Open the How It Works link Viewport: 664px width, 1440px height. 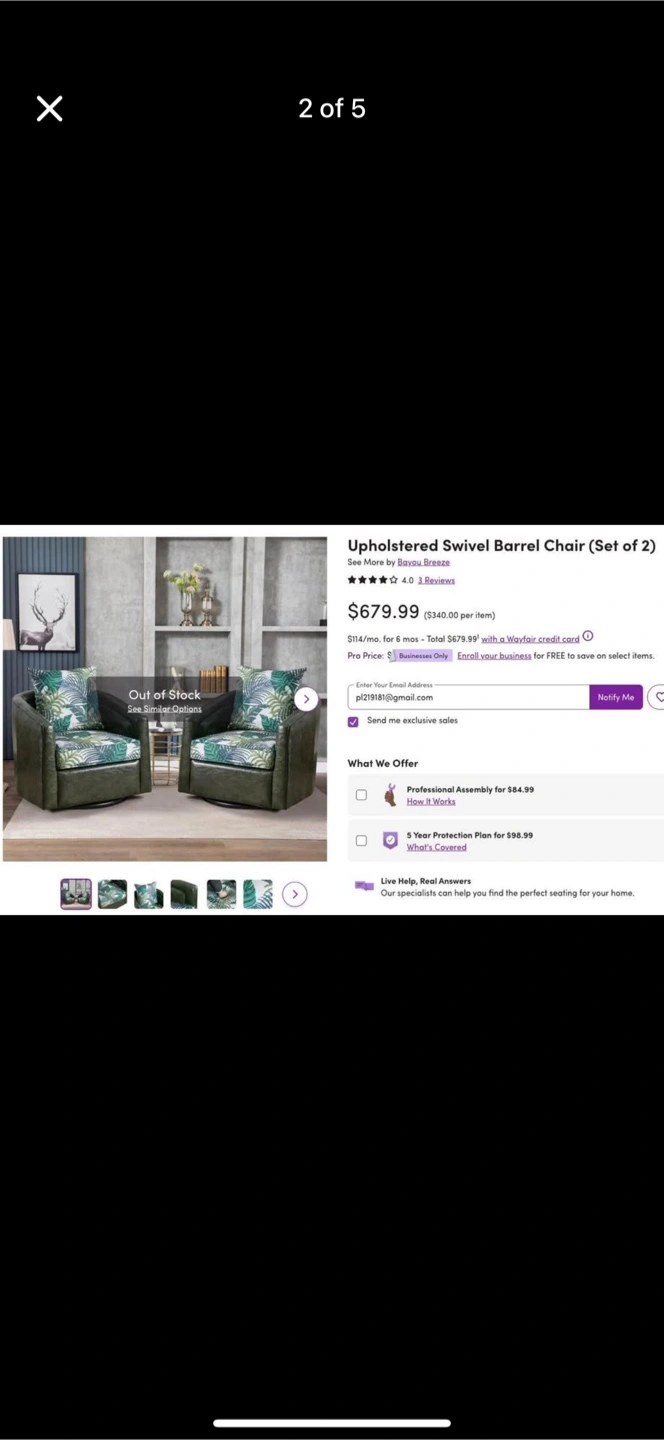(431, 802)
